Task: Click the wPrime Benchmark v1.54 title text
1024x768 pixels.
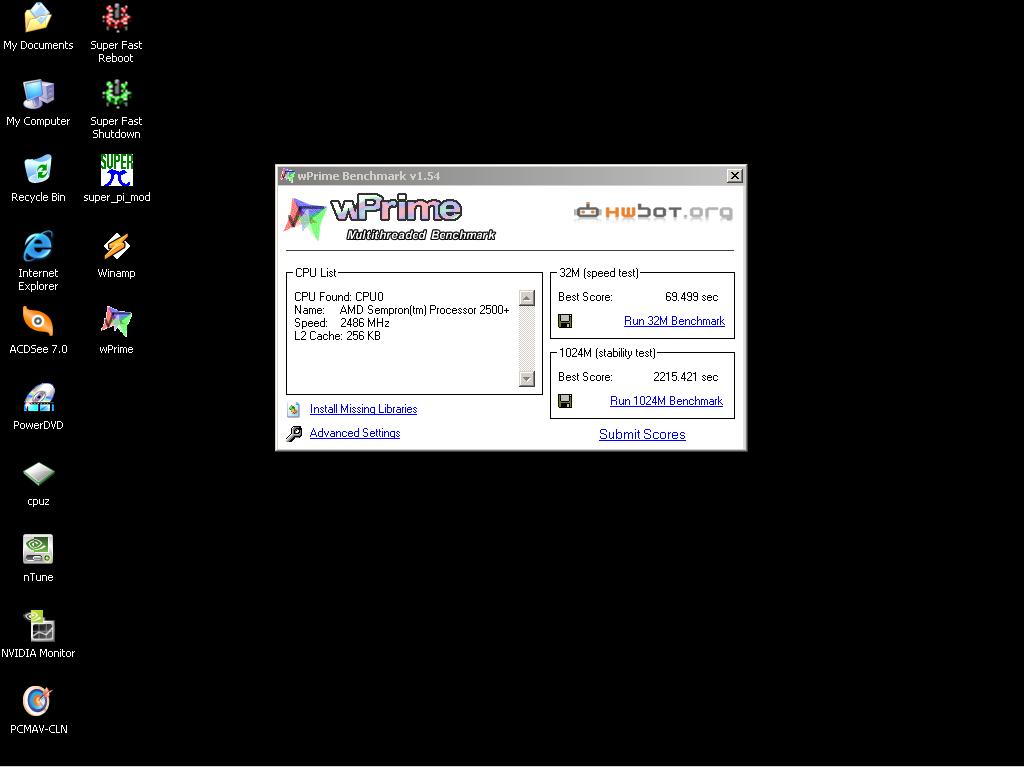Action: pos(368,176)
